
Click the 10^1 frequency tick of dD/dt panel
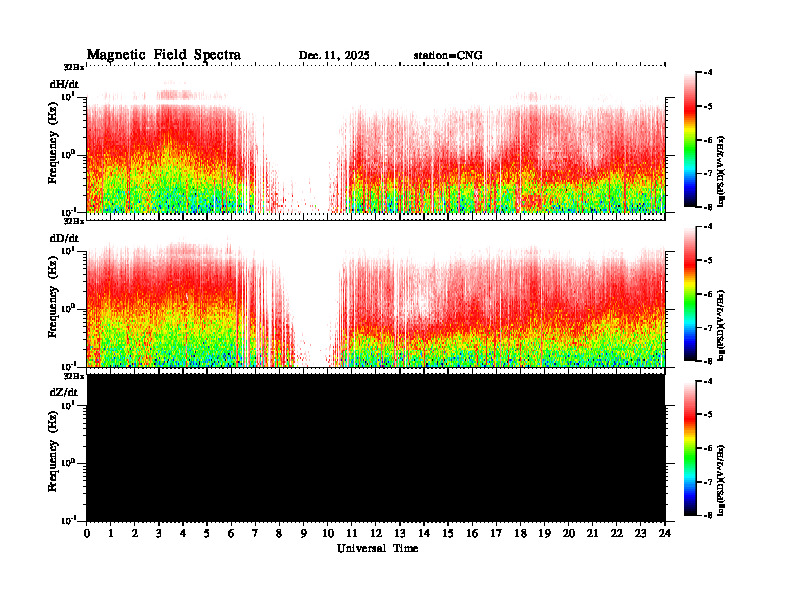68,250
